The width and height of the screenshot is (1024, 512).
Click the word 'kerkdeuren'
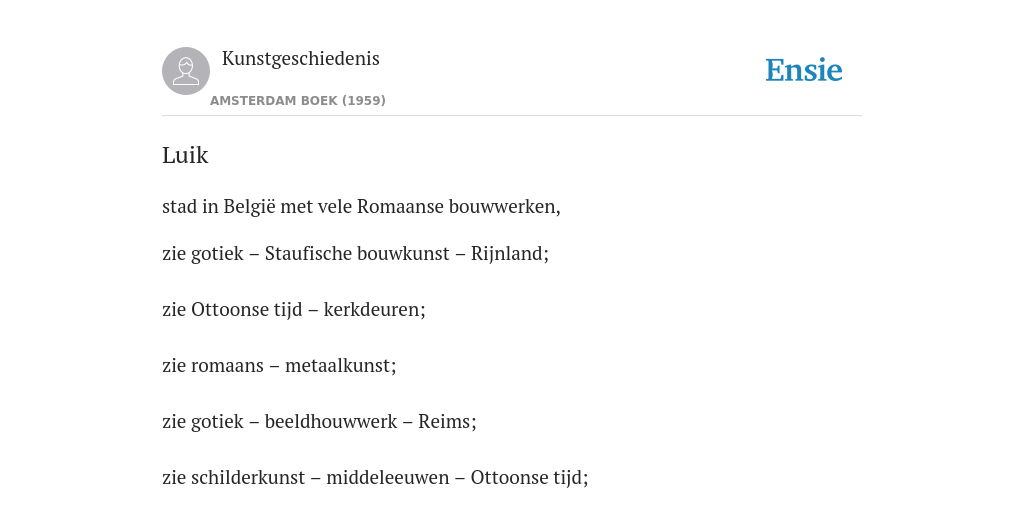[x=372, y=310]
